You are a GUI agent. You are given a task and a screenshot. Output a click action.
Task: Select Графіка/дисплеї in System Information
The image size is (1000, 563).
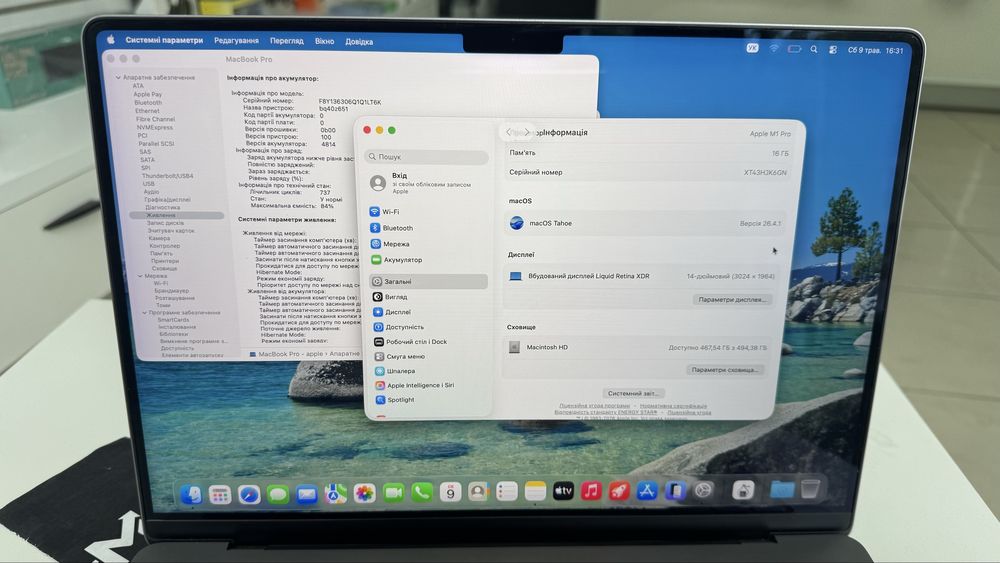pos(167,200)
